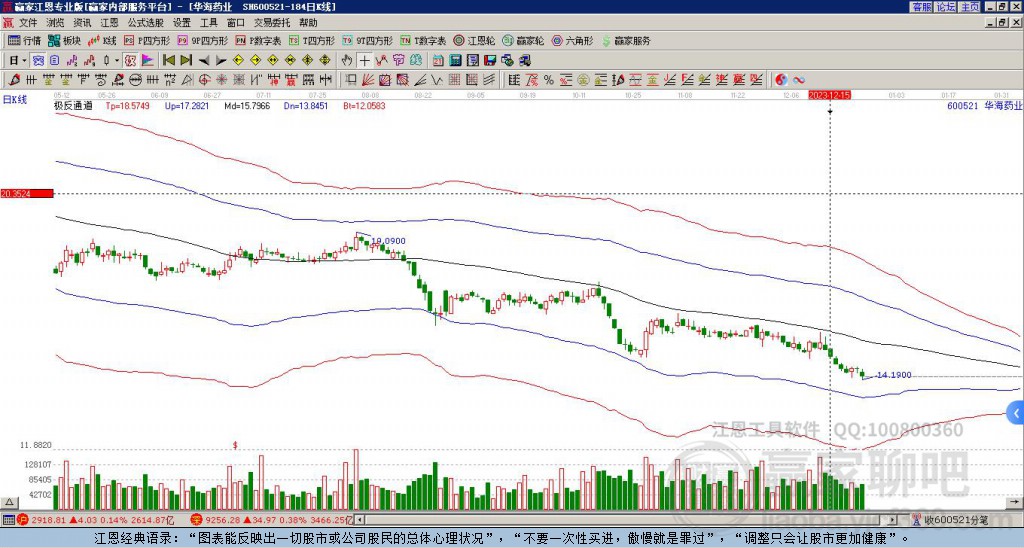Click the black left arrow icon

coord(204,61)
